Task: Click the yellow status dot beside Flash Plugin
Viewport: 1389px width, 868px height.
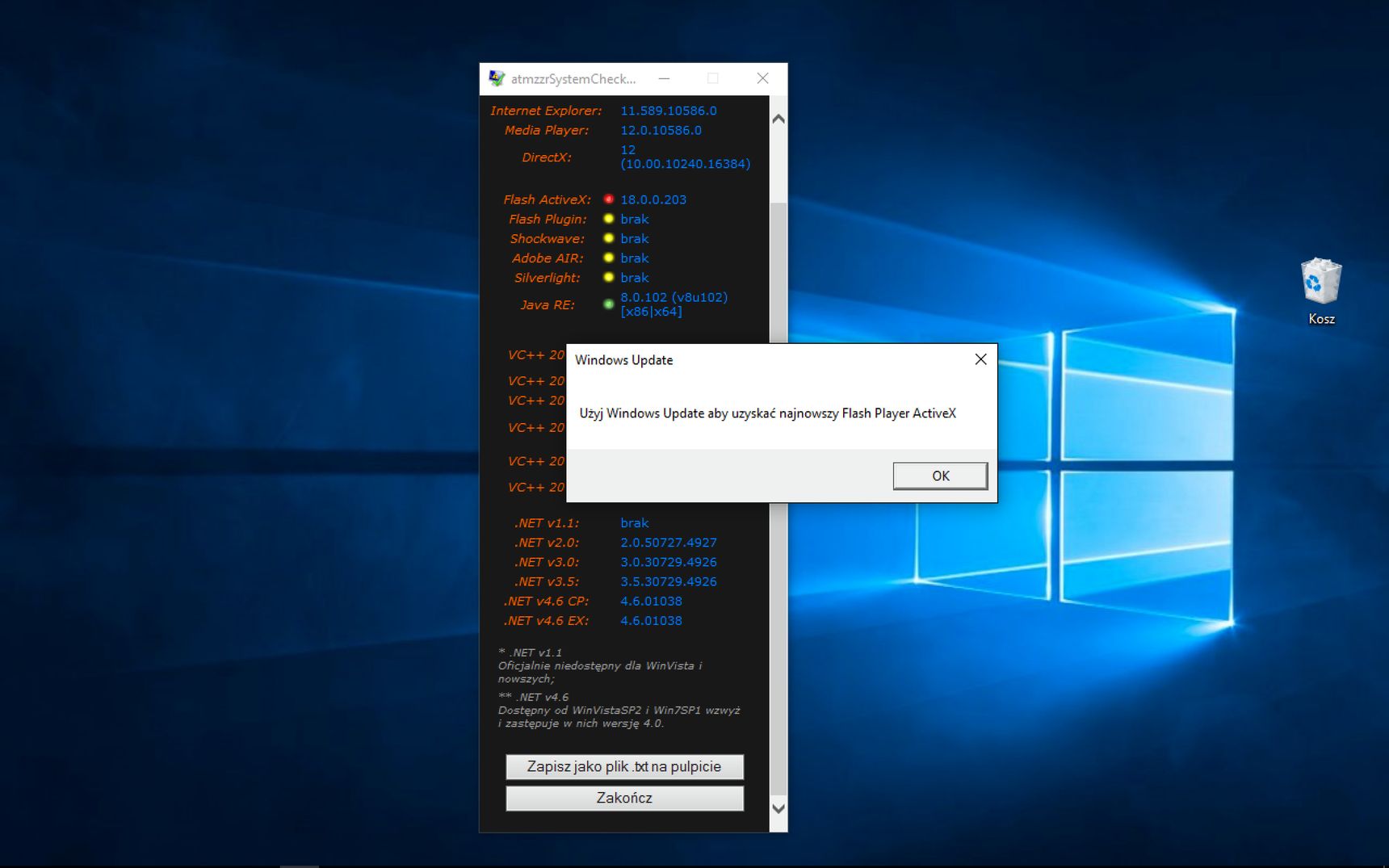Action: pyautogui.click(x=609, y=219)
